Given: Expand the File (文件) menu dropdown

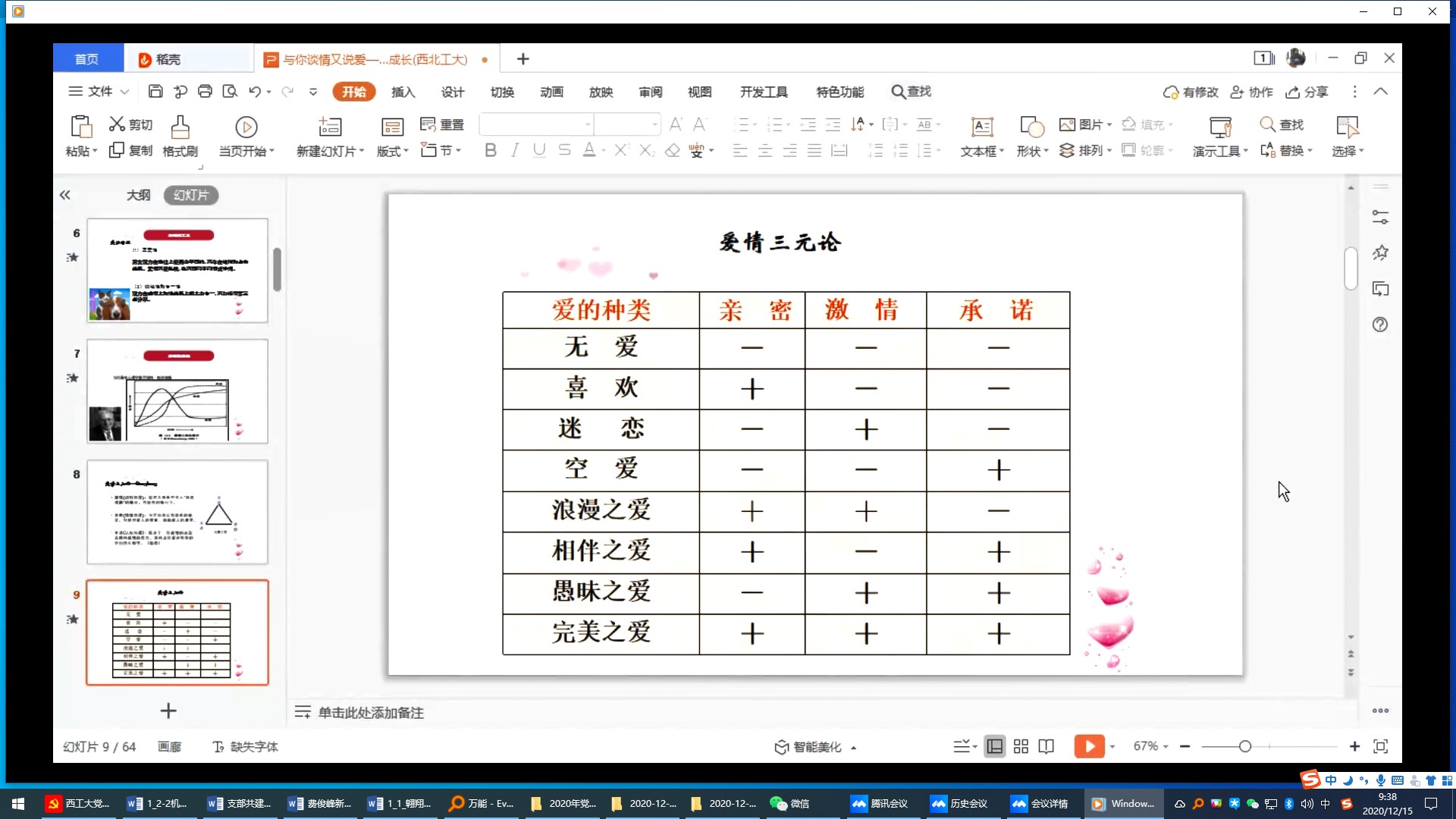Looking at the screenshot, I should [x=99, y=92].
